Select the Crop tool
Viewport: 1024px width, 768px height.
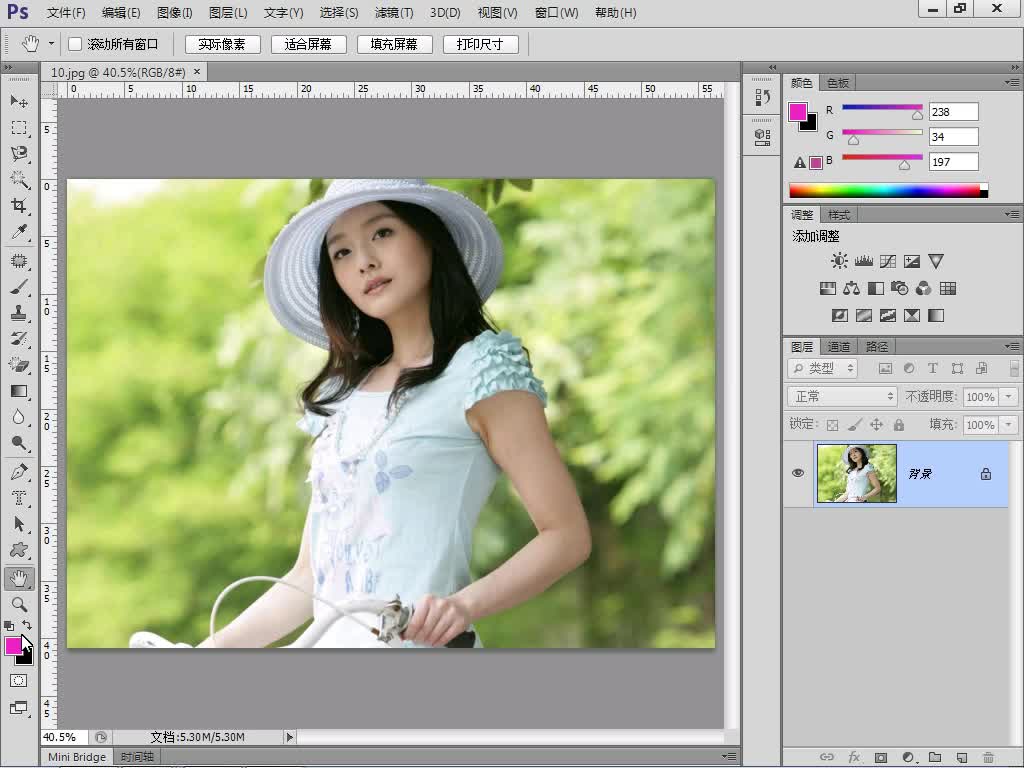[x=19, y=206]
